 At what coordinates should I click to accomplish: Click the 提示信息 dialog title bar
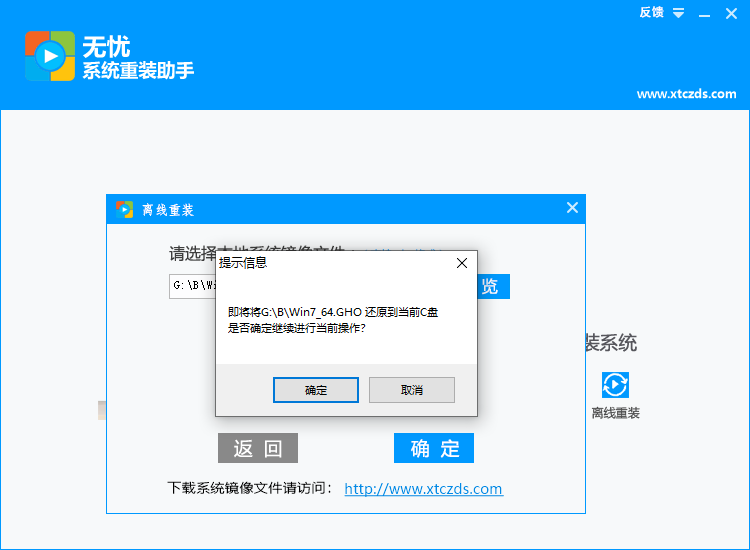330,263
